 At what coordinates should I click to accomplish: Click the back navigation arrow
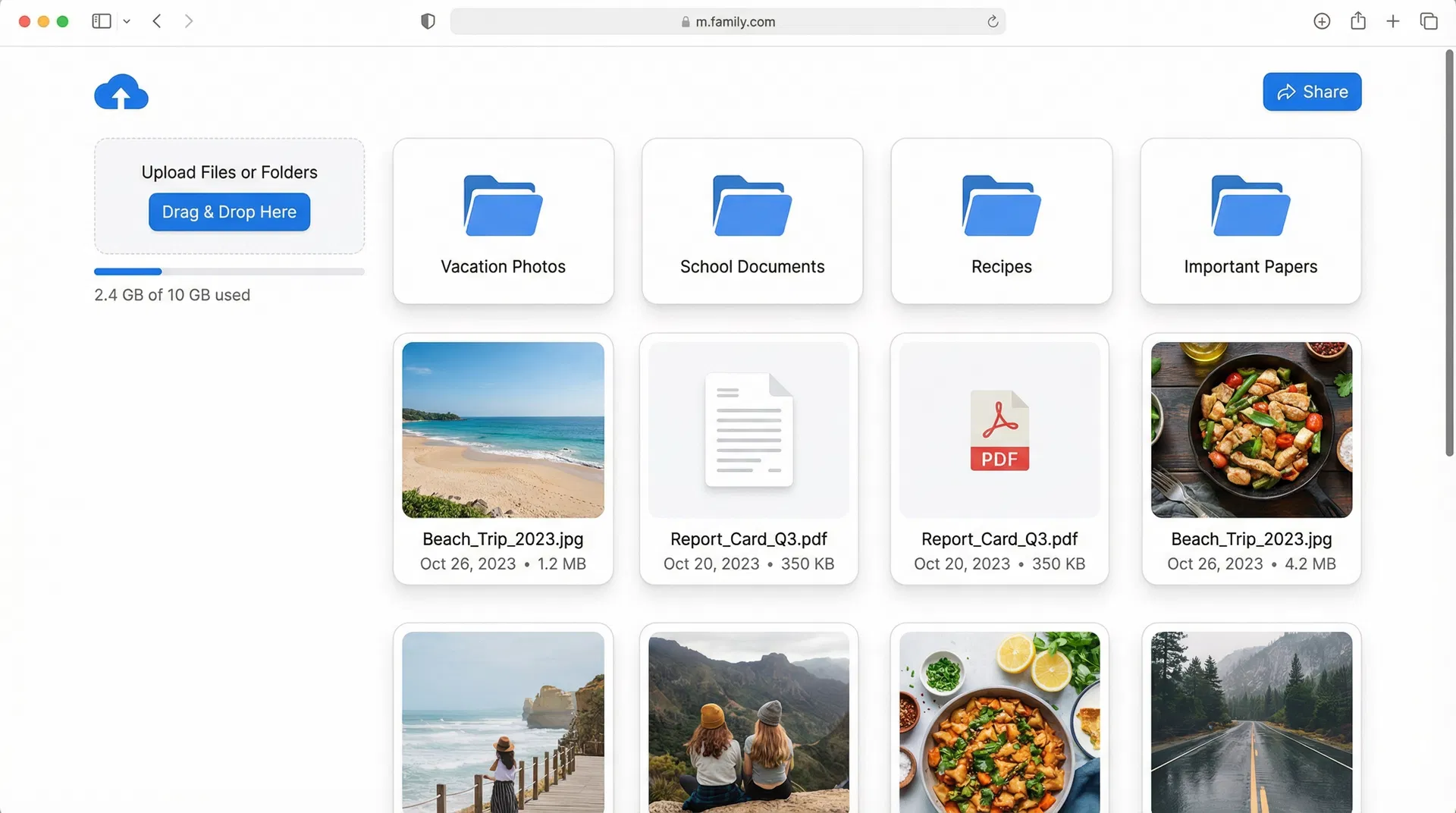[157, 21]
